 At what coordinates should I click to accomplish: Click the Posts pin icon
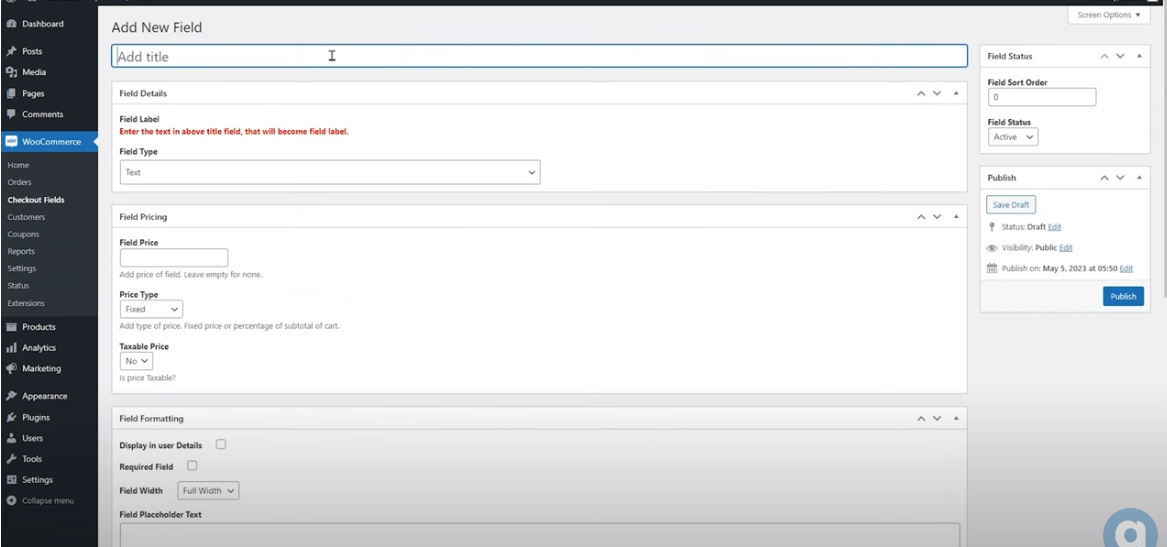11,51
